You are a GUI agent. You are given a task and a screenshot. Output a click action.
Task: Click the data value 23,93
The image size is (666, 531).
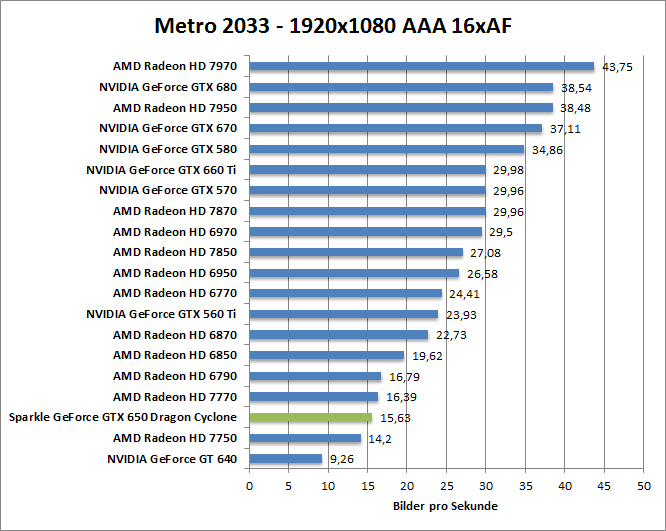click(461, 315)
